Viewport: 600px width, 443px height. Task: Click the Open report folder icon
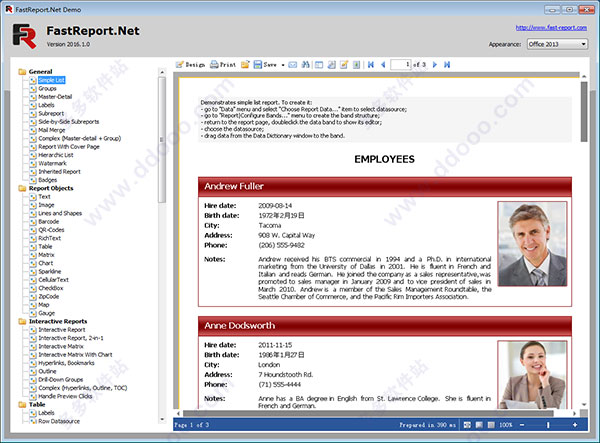tap(245, 65)
